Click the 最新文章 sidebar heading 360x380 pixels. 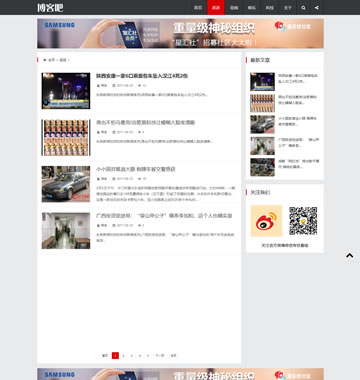click(260, 60)
